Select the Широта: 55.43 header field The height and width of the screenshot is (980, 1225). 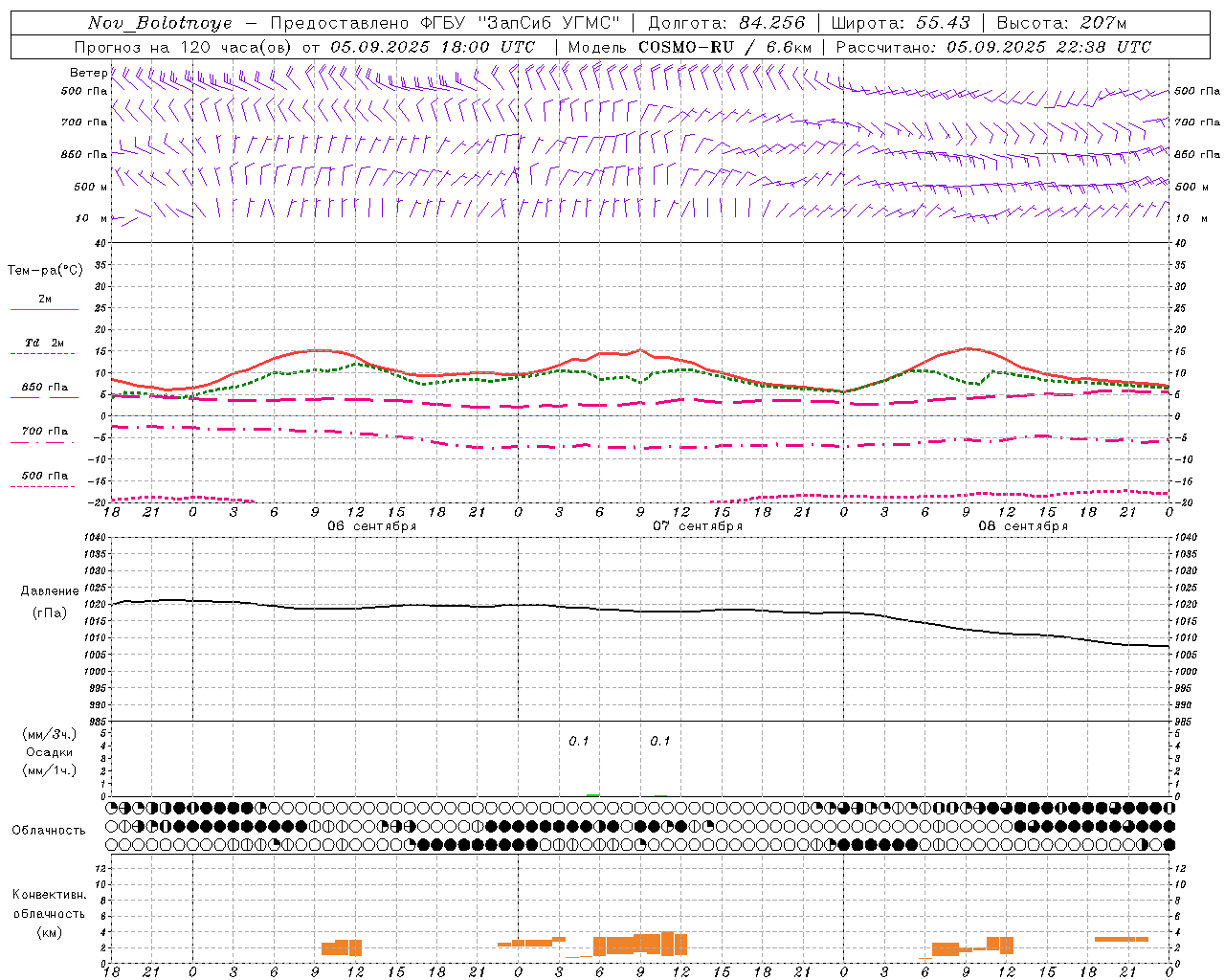click(901, 23)
